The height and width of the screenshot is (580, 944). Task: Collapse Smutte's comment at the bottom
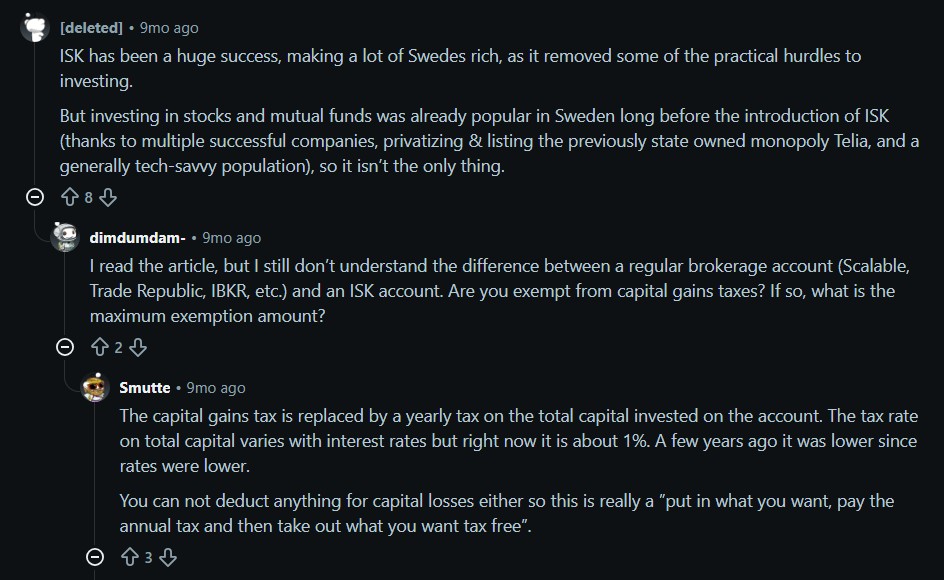point(94,559)
